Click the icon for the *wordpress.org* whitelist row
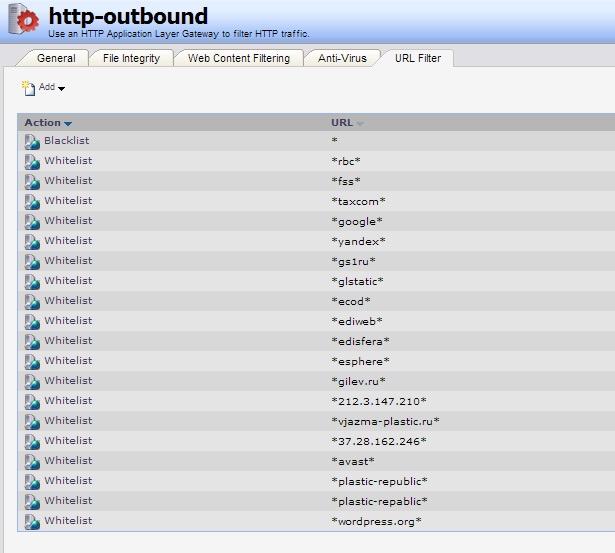 [32, 521]
